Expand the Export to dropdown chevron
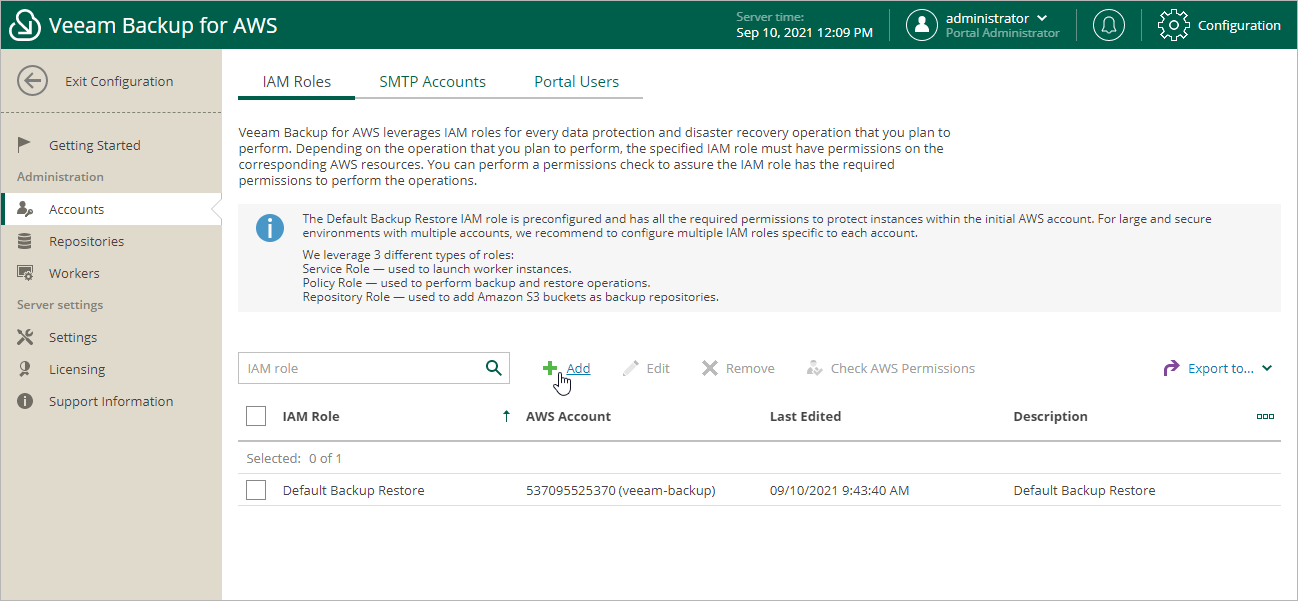 [x=1267, y=369]
